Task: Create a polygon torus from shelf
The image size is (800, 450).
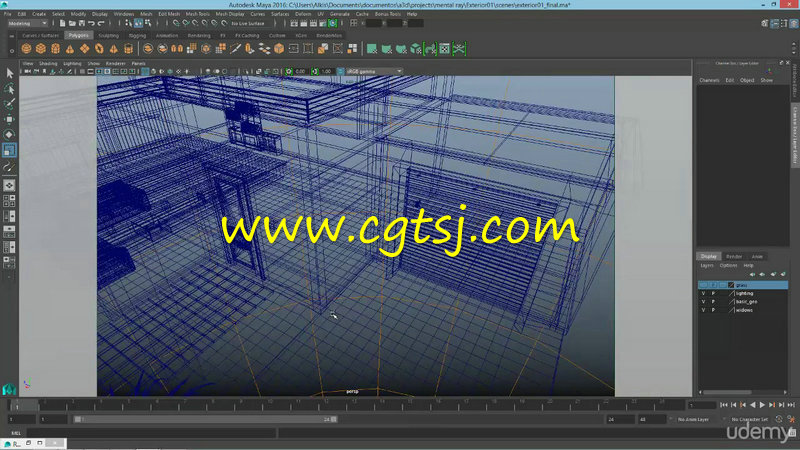Action: tap(99, 49)
